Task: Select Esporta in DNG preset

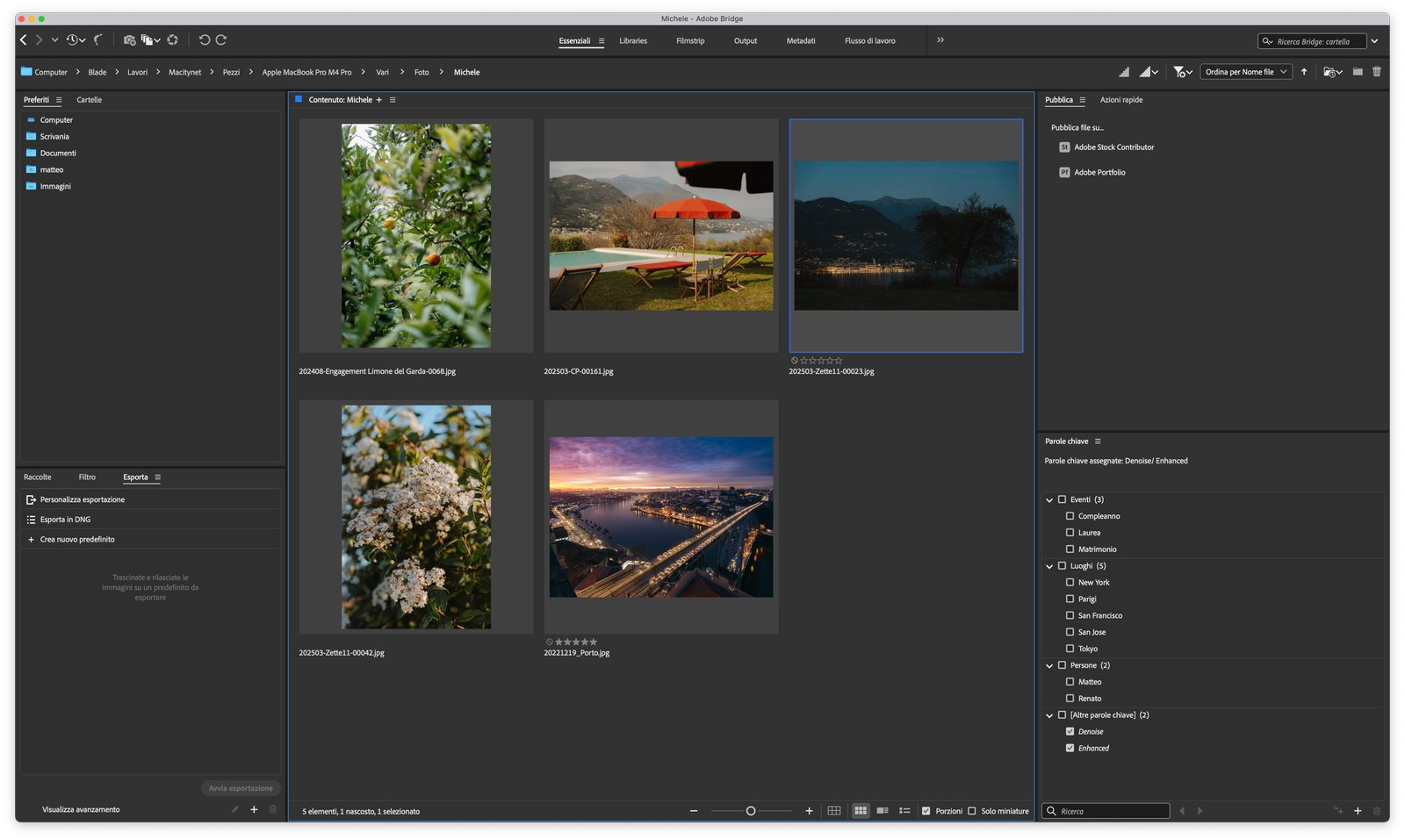Action: point(65,520)
